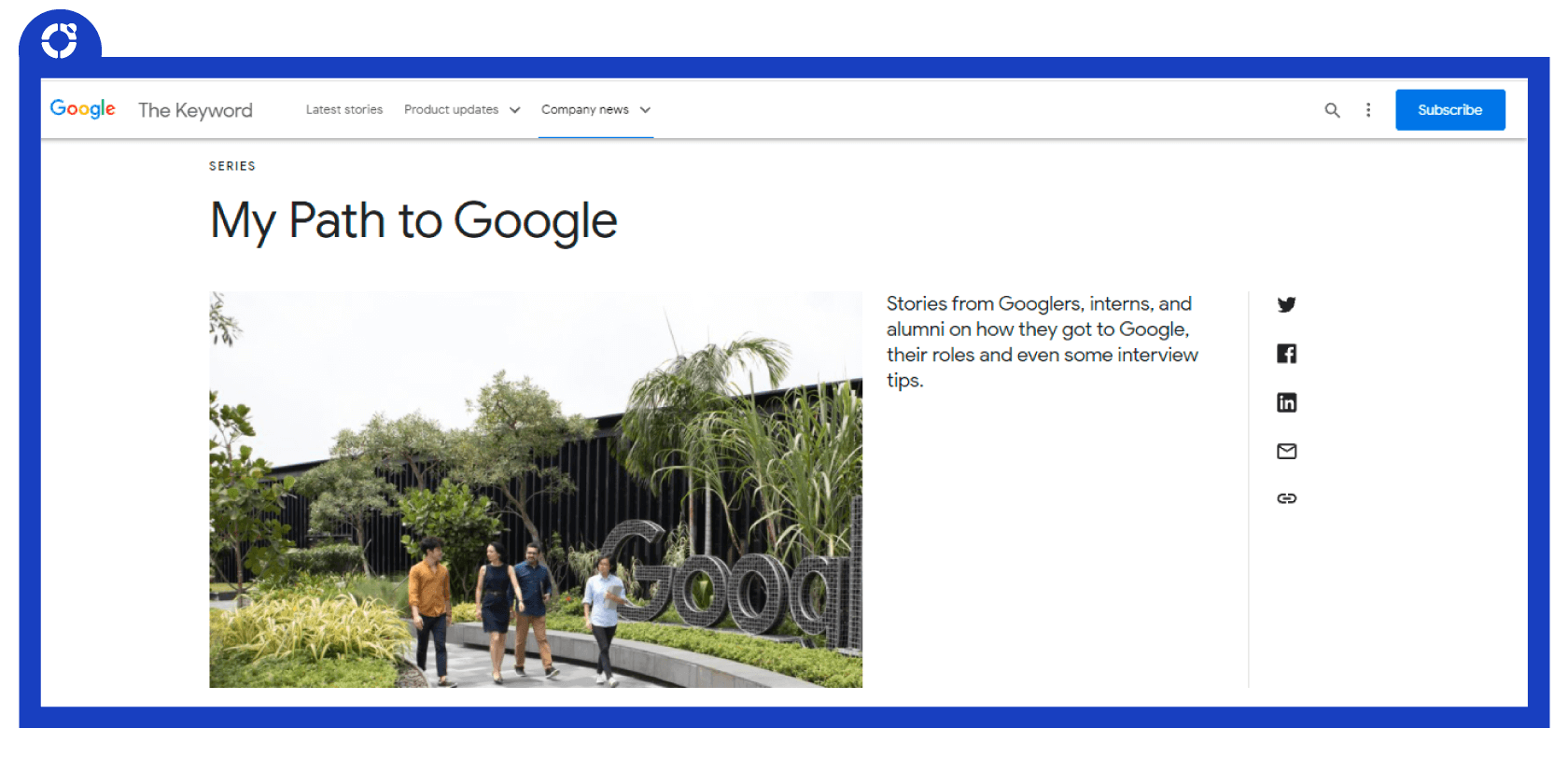Share the series on Twitter
The image size is (1568, 784).
coord(1286,304)
